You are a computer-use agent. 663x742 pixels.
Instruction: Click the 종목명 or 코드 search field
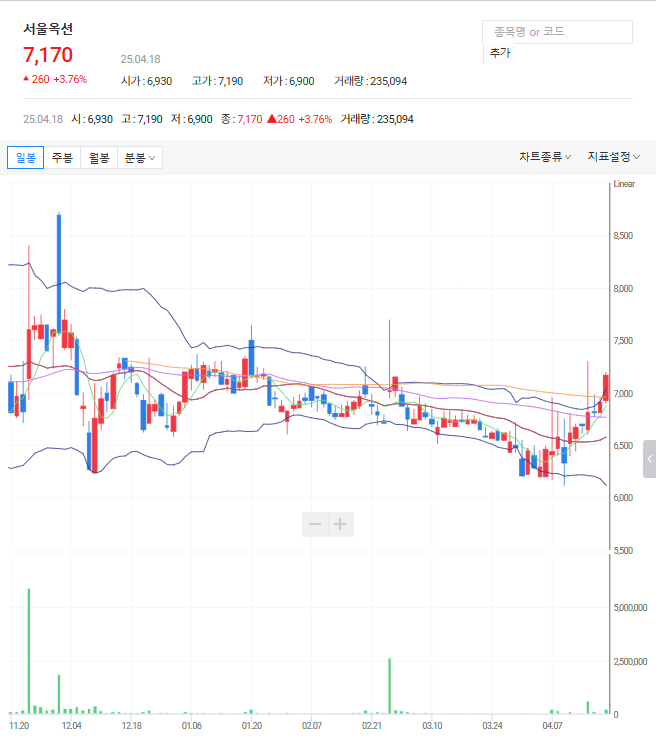coord(557,32)
